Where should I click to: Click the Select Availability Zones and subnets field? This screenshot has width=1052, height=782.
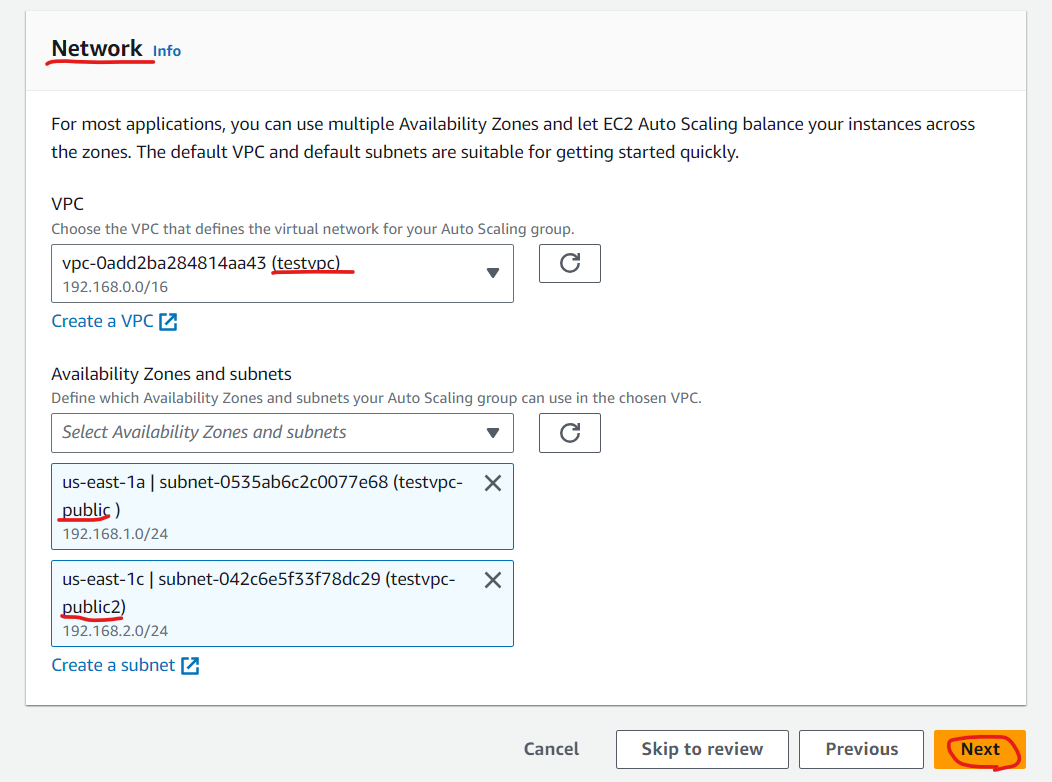point(282,433)
